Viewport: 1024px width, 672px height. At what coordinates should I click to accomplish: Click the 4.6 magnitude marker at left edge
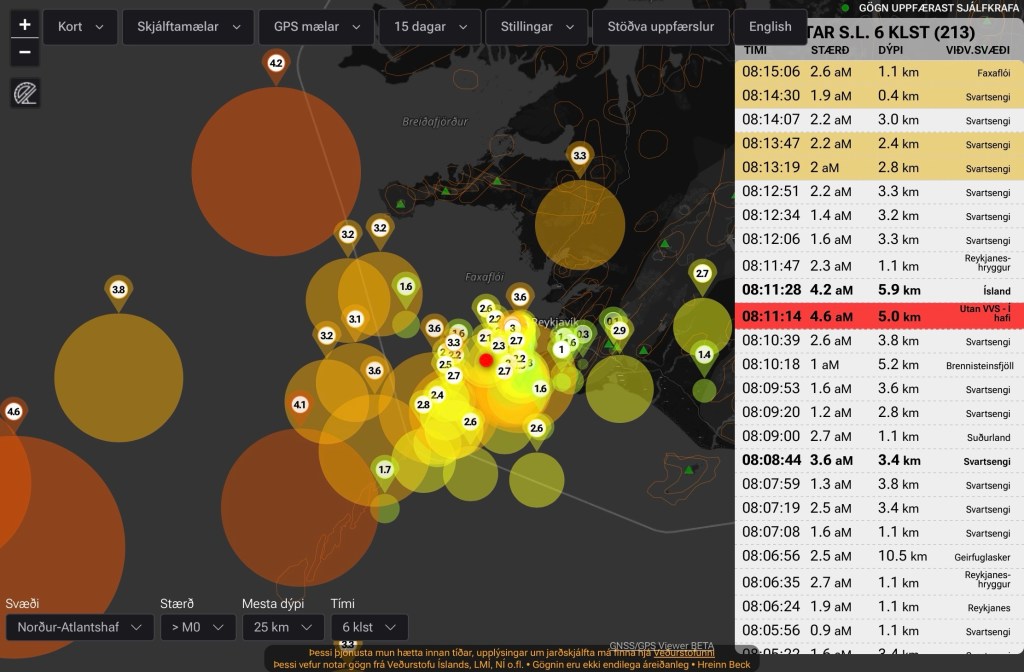pos(13,411)
